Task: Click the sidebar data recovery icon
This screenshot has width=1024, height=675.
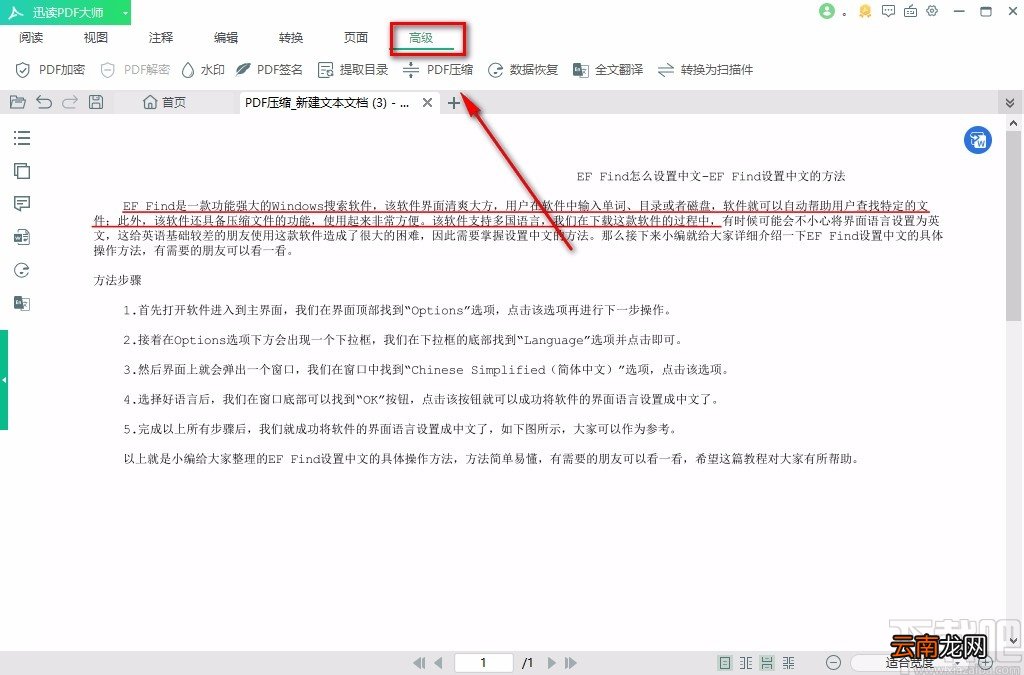Action: point(22,270)
